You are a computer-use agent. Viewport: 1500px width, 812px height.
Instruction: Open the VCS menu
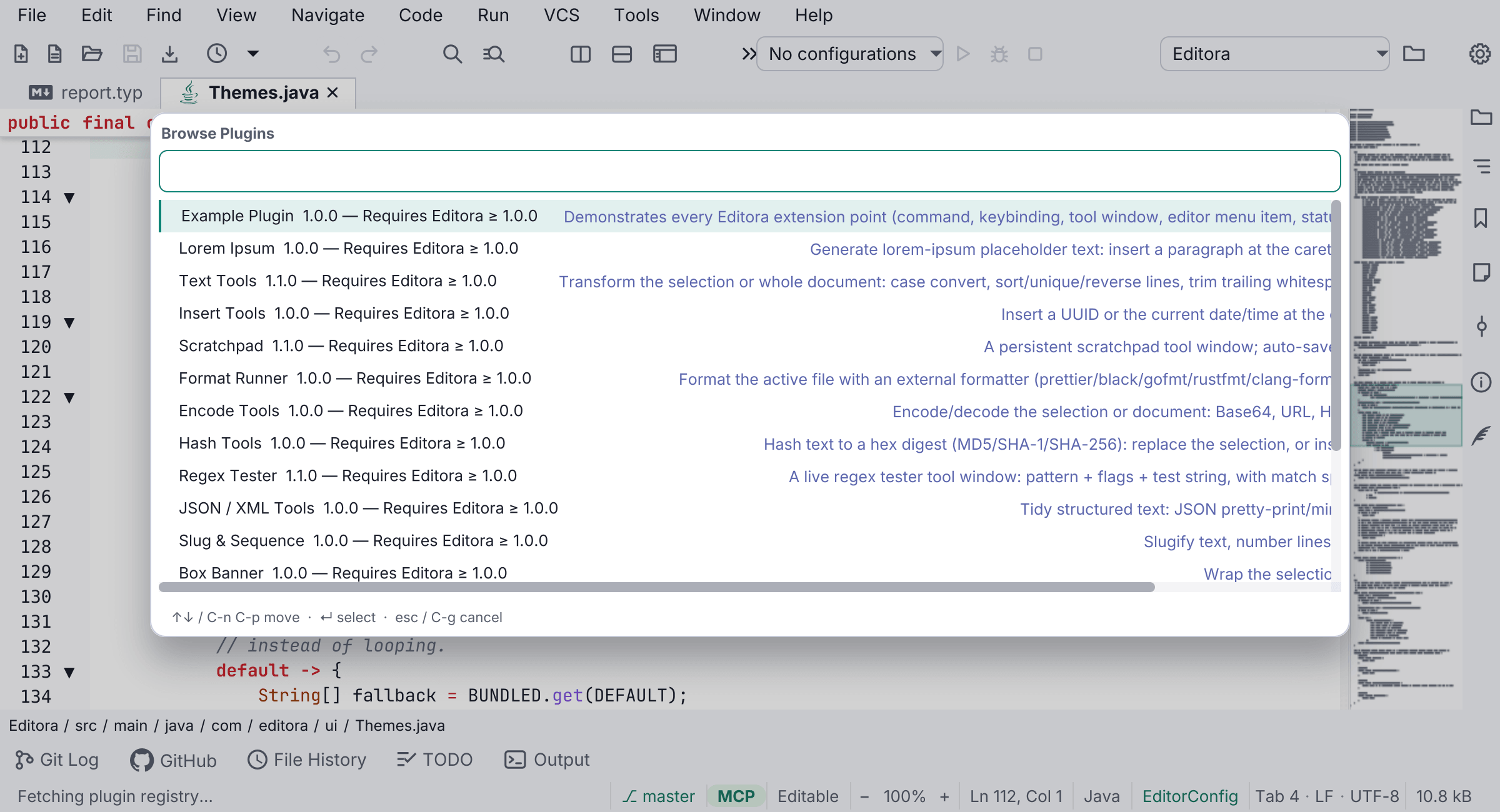tap(561, 15)
